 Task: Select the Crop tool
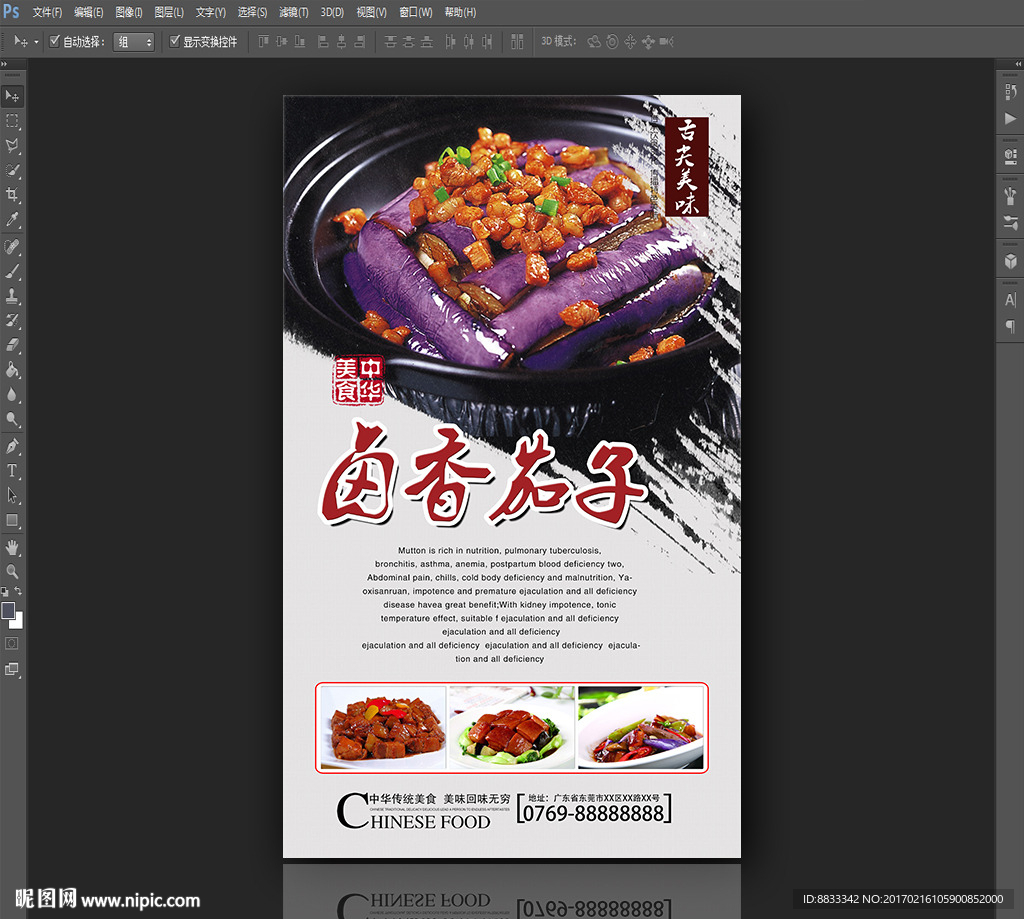12,195
